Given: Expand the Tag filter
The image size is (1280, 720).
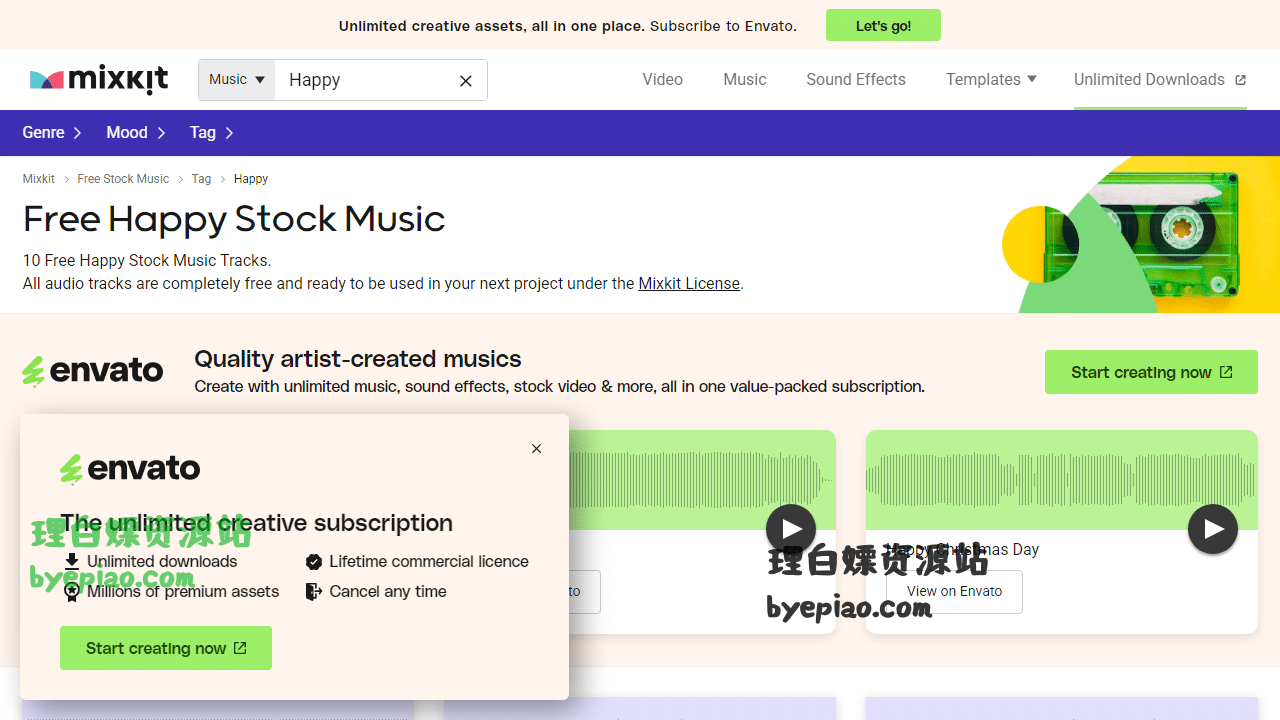Looking at the screenshot, I should tap(212, 133).
